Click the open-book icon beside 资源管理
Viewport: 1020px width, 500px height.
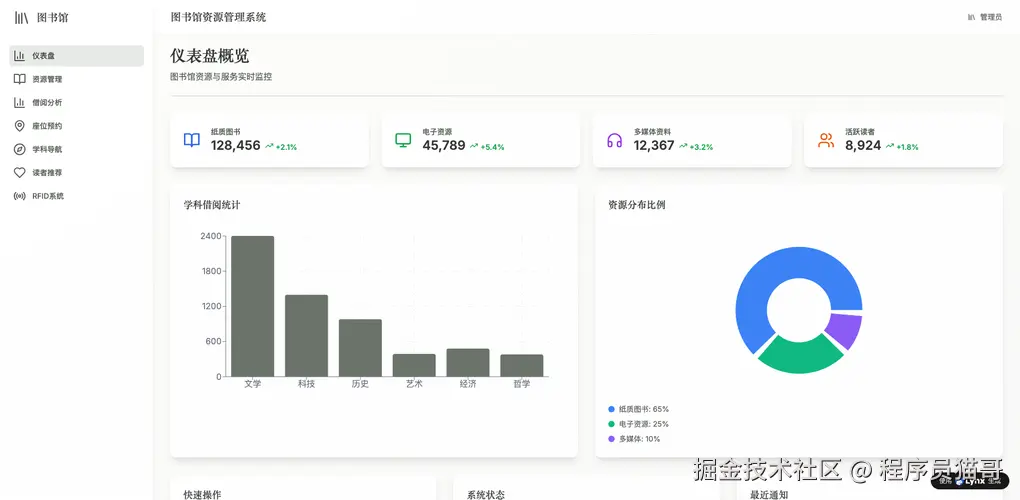(20, 79)
